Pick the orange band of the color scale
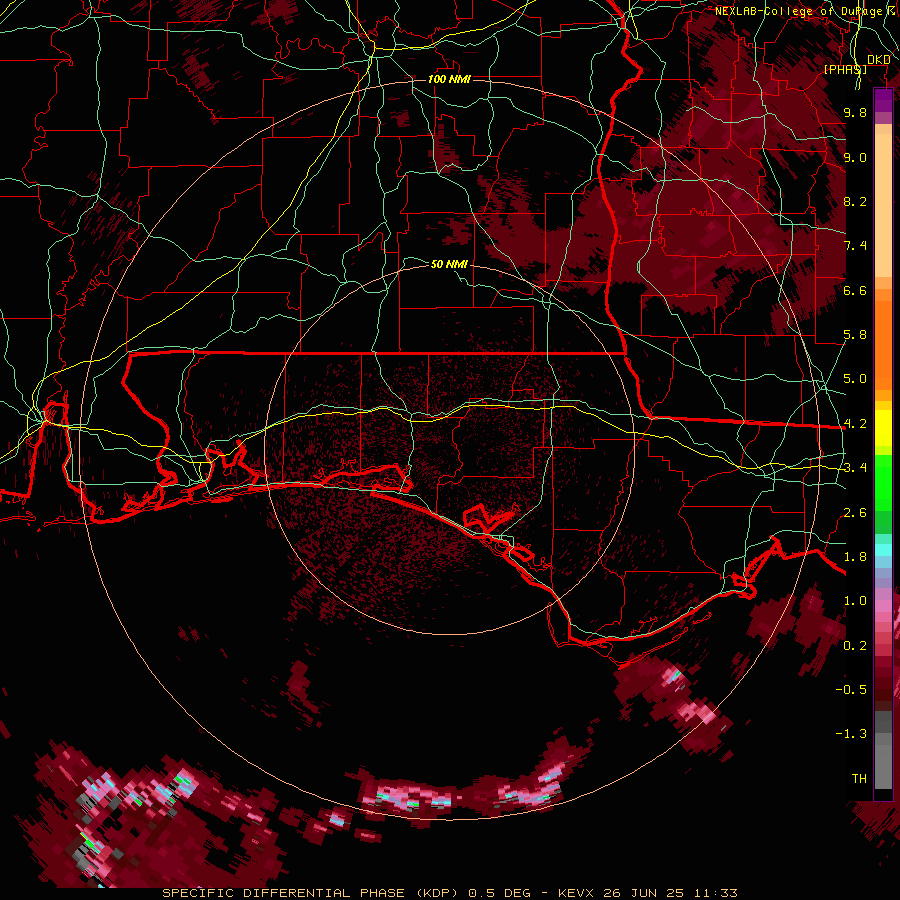900x900 pixels. coord(883,340)
